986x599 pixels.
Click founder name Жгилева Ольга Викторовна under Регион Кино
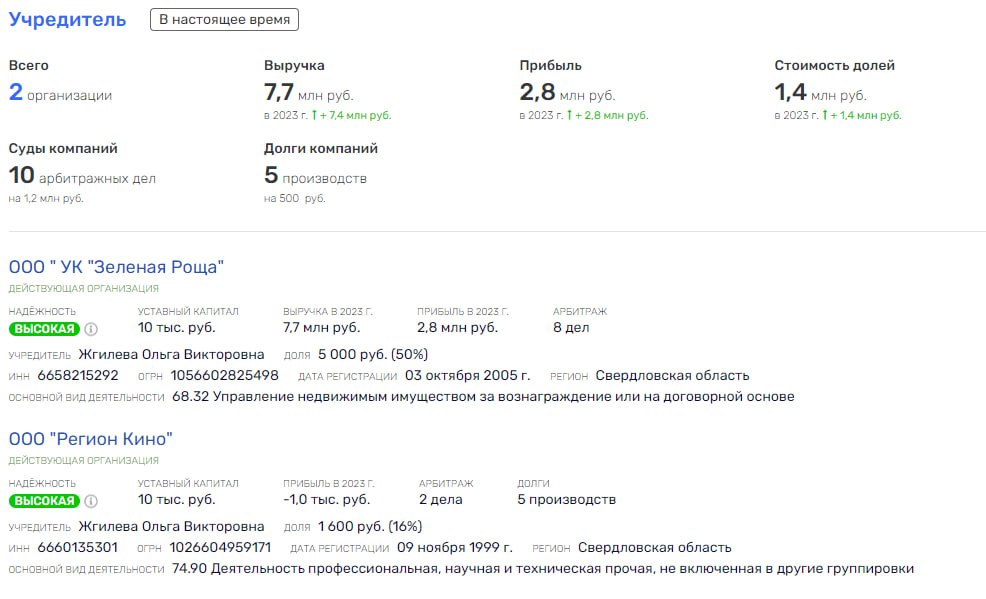point(171,527)
